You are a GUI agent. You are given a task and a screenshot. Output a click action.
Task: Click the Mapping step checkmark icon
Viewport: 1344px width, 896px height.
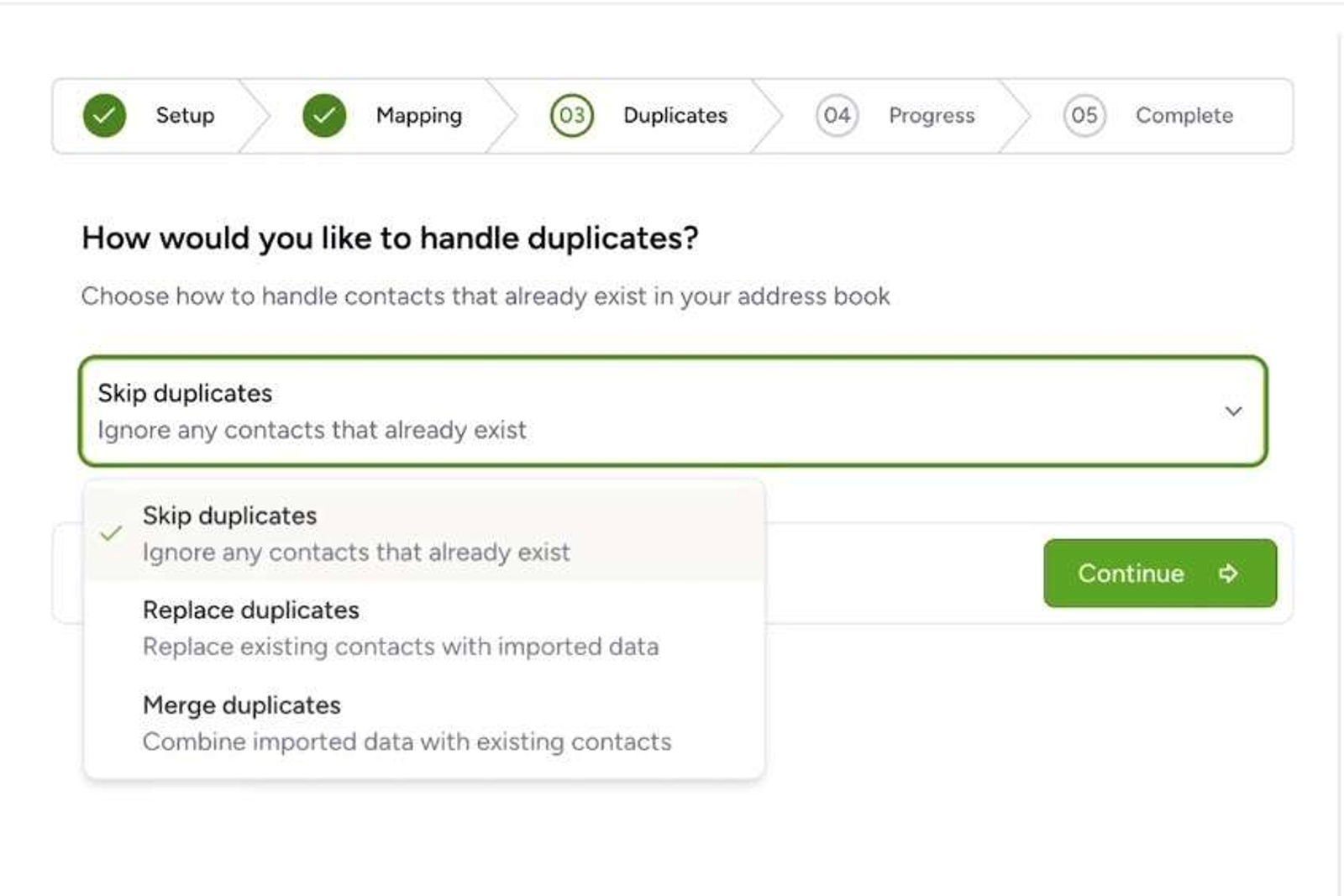[x=323, y=115]
